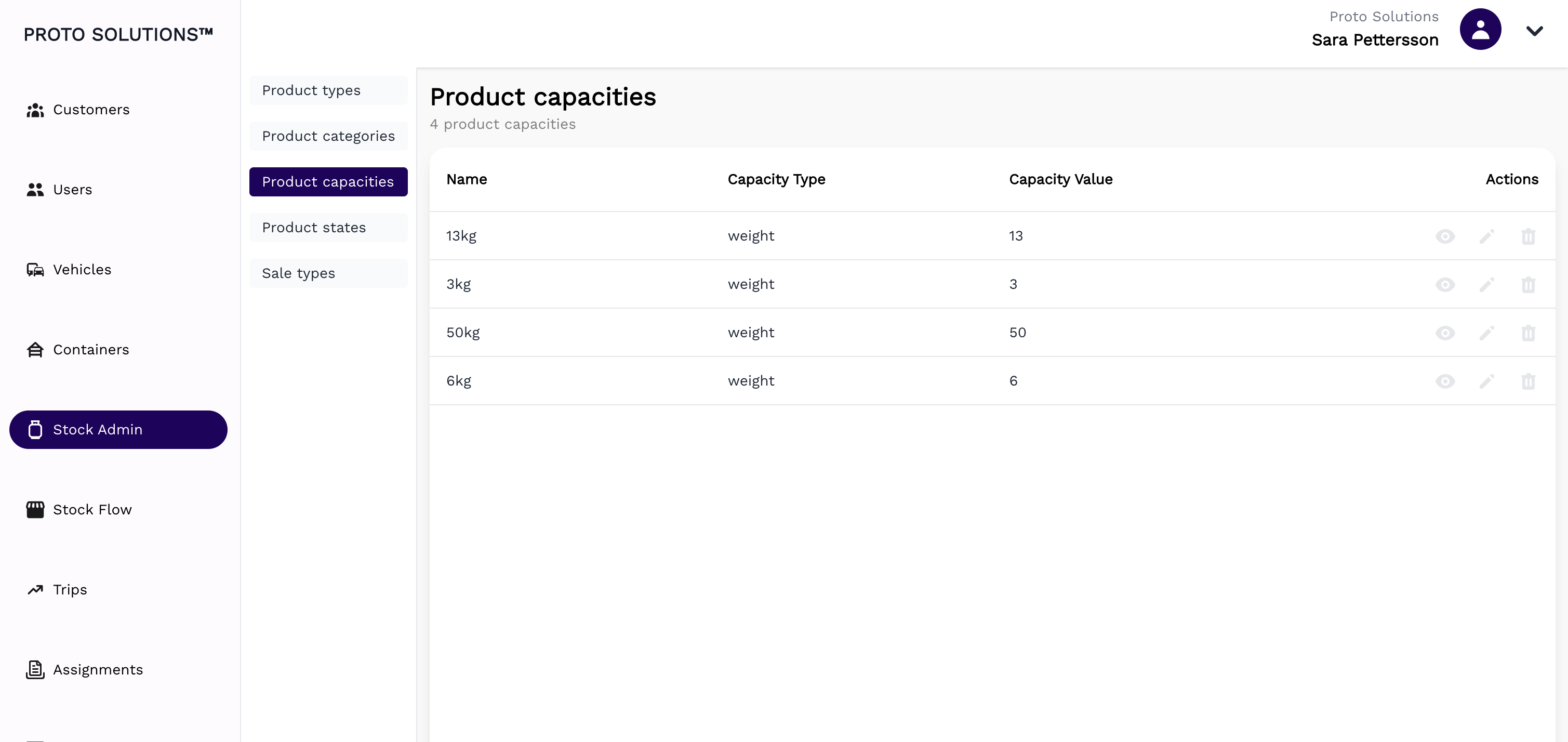Click the Users people icon
This screenshot has height=742, width=1568.
tap(35, 190)
